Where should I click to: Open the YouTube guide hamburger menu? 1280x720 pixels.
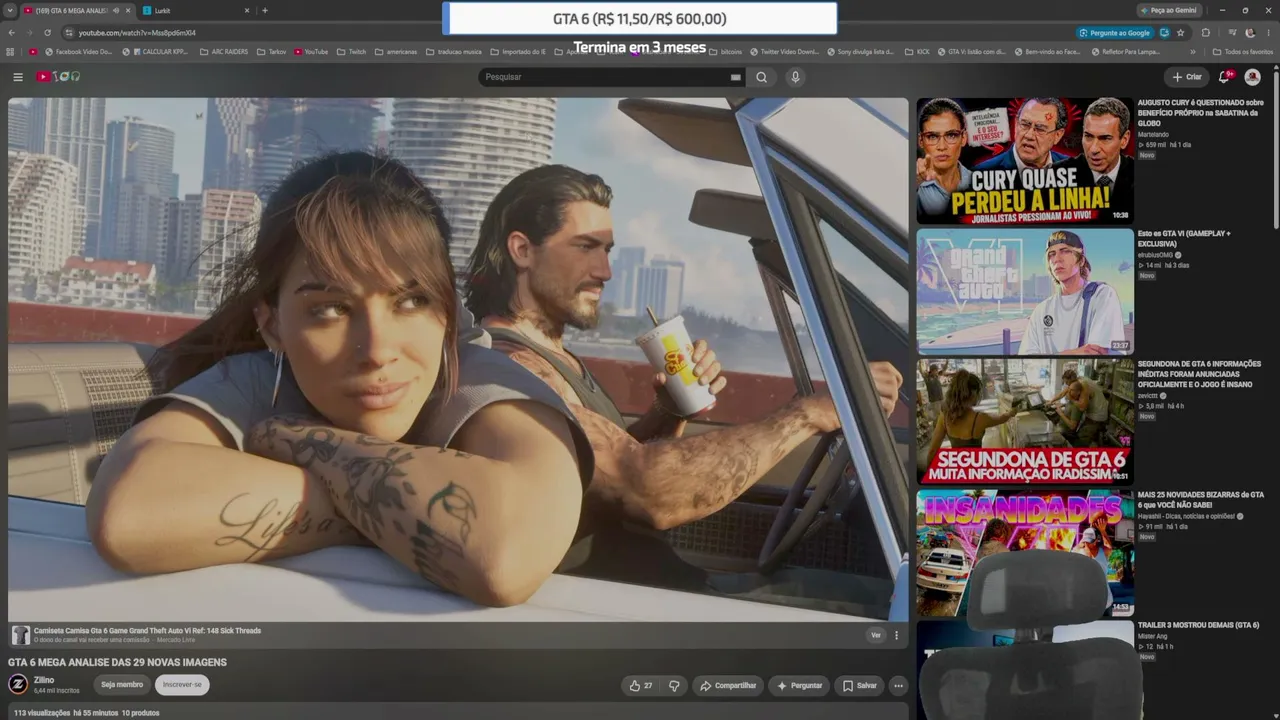click(x=18, y=77)
